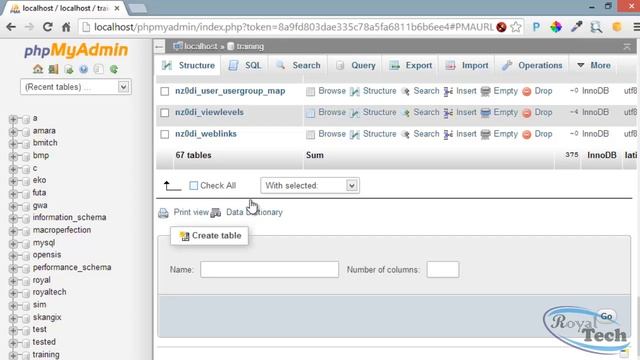Viewport: 640px width, 360px height.
Task: Click the printer icon next to Print view
Action: tap(163, 213)
